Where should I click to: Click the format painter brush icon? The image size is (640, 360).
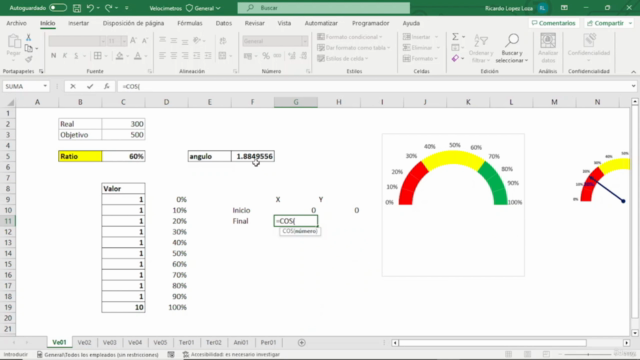pos(29,60)
